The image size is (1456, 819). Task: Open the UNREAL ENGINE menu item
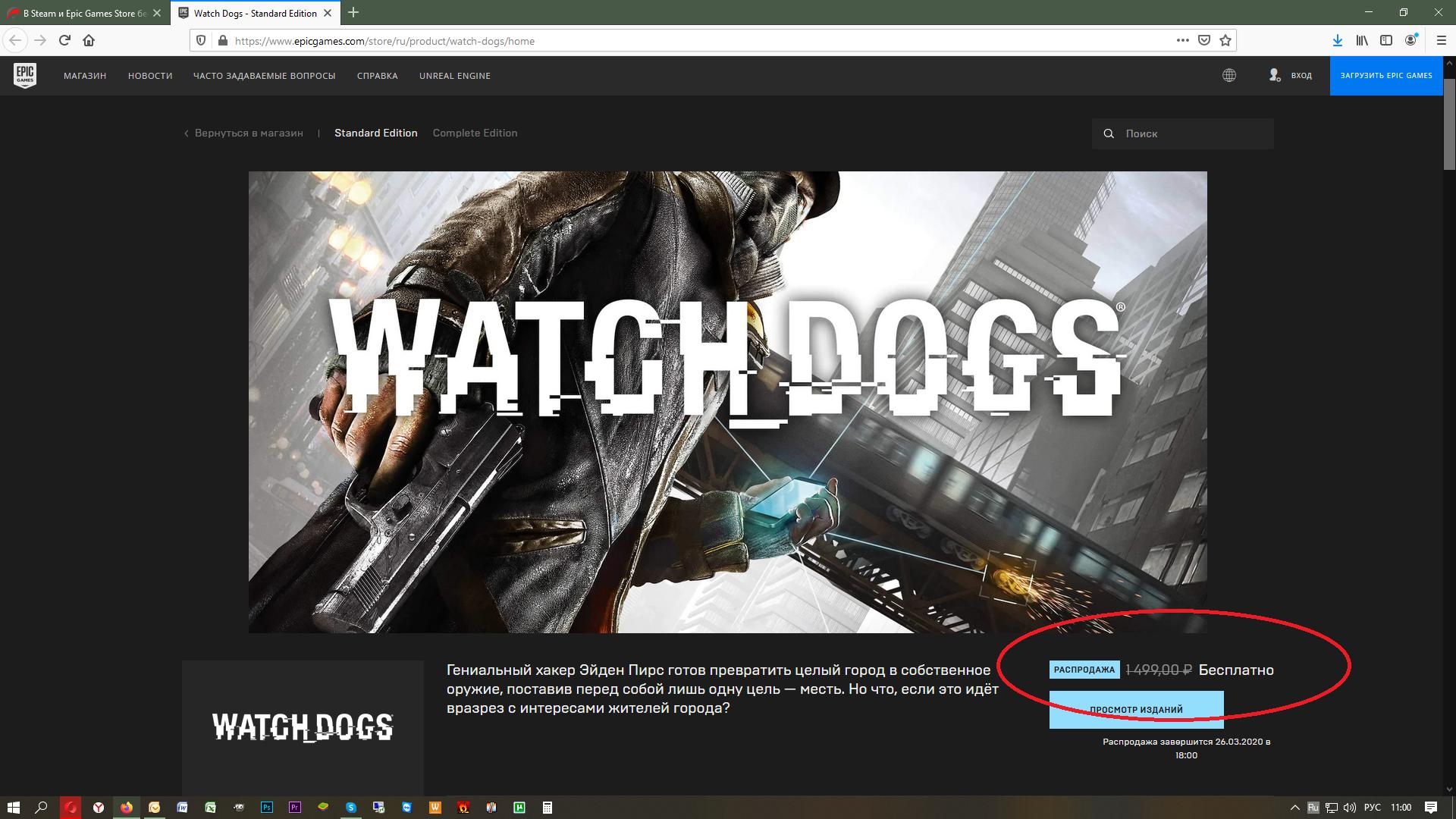coord(455,76)
